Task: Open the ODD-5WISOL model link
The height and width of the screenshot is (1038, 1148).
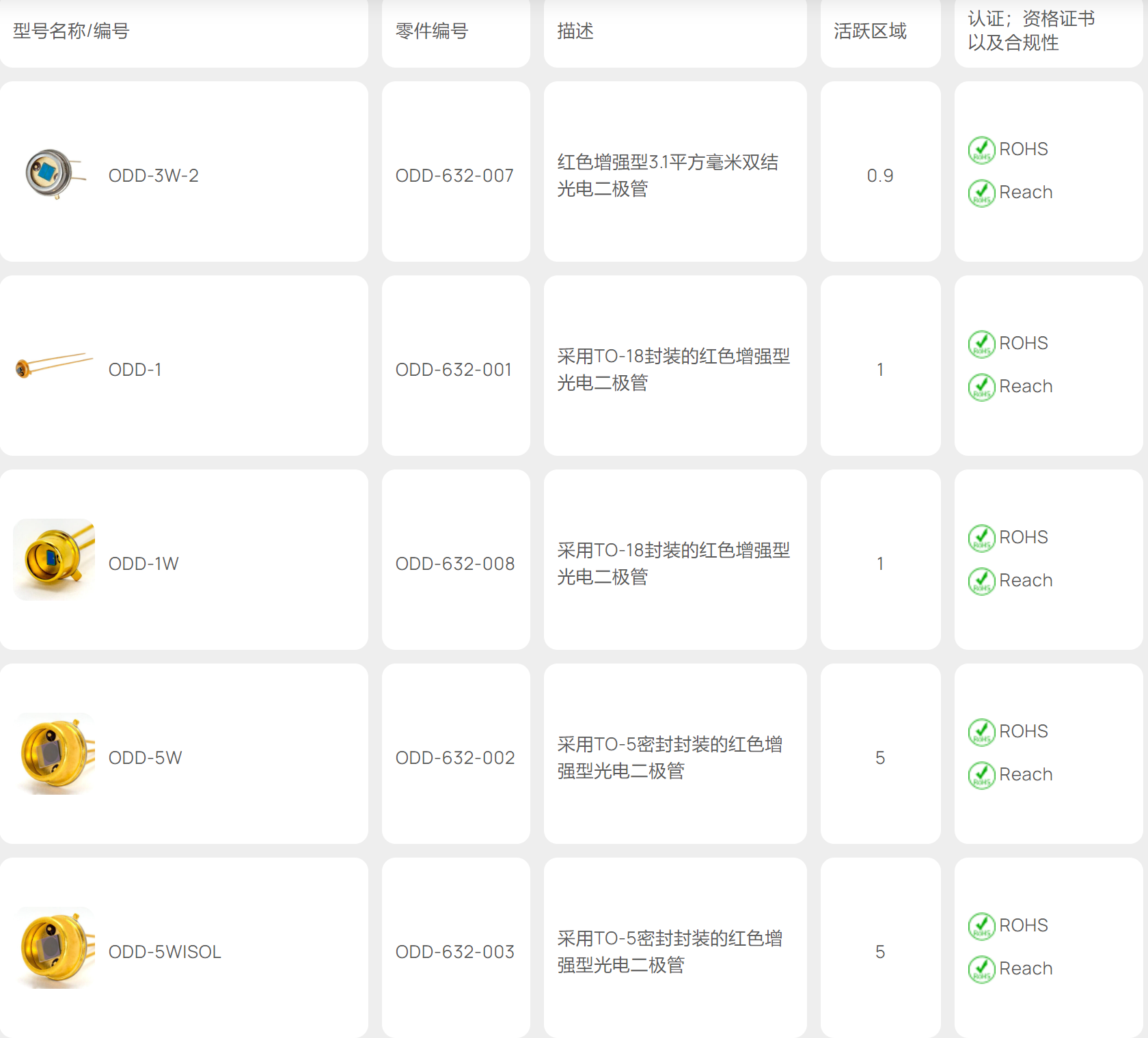Action: (x=165, y=952)
